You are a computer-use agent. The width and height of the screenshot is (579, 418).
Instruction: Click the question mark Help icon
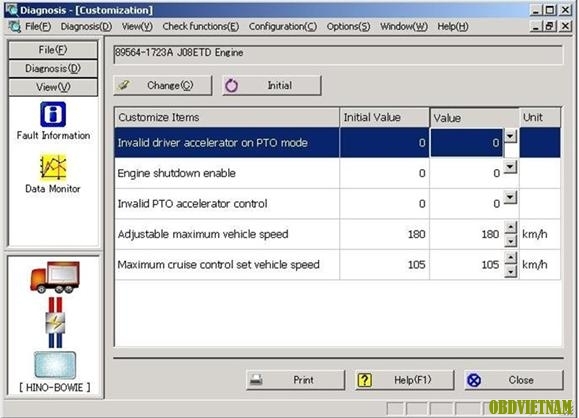(364, 380)
